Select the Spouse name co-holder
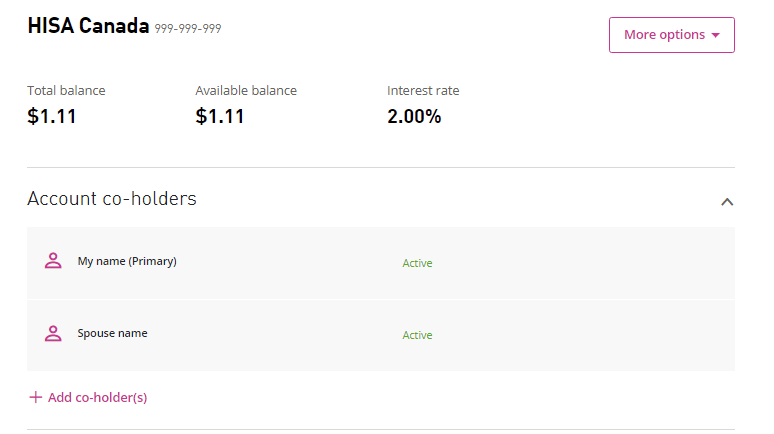The height and width of the screenshot is (434, 774). pyautogui.click(x=112, y=333)
